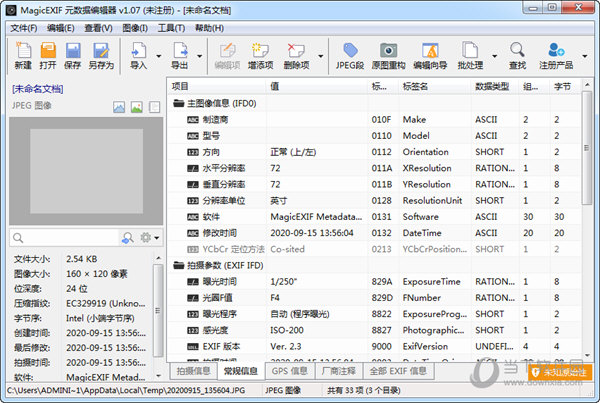Open the 编辑(E) menu
The image size is (600, 403).
click(x=60, y=28)
